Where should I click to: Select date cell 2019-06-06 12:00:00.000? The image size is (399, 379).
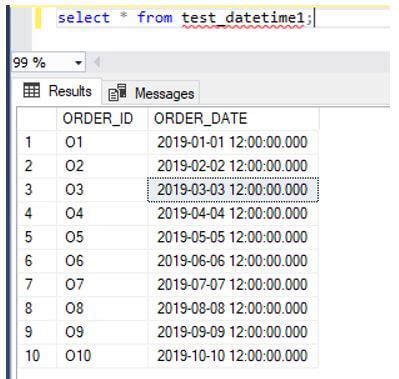(x=233, y=261)
